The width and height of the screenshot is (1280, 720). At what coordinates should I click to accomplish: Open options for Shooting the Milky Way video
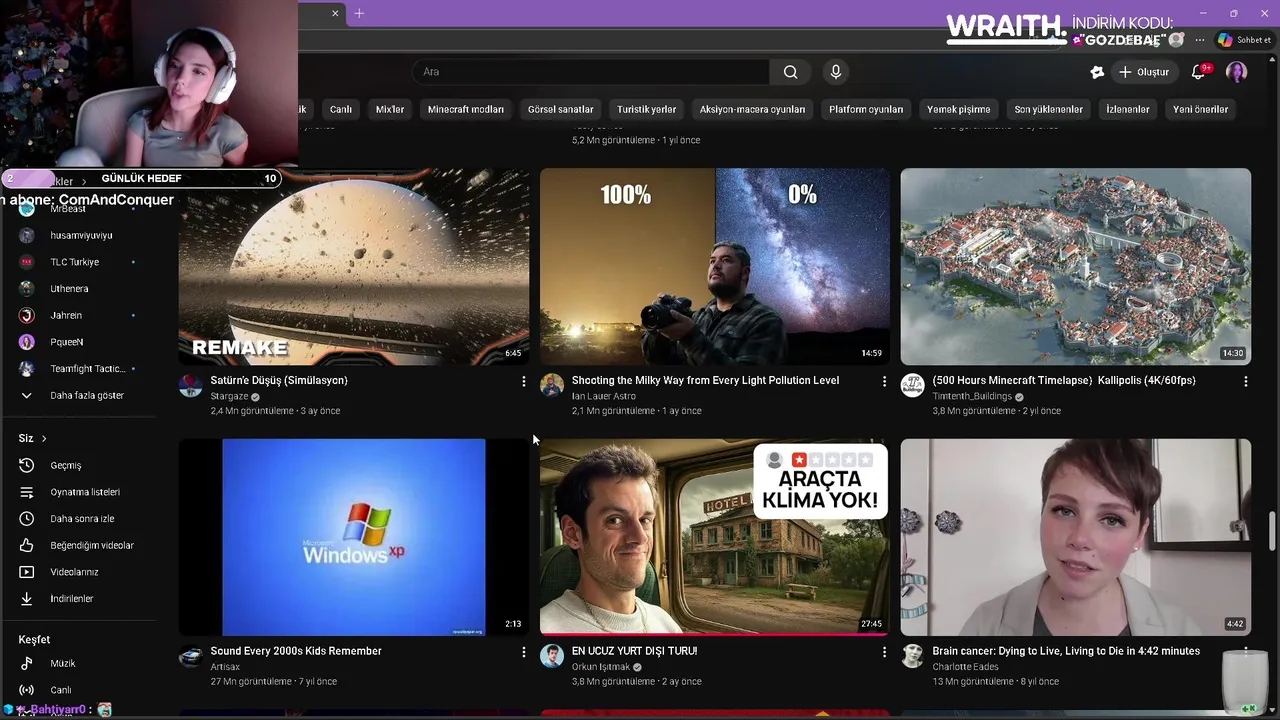884,381
